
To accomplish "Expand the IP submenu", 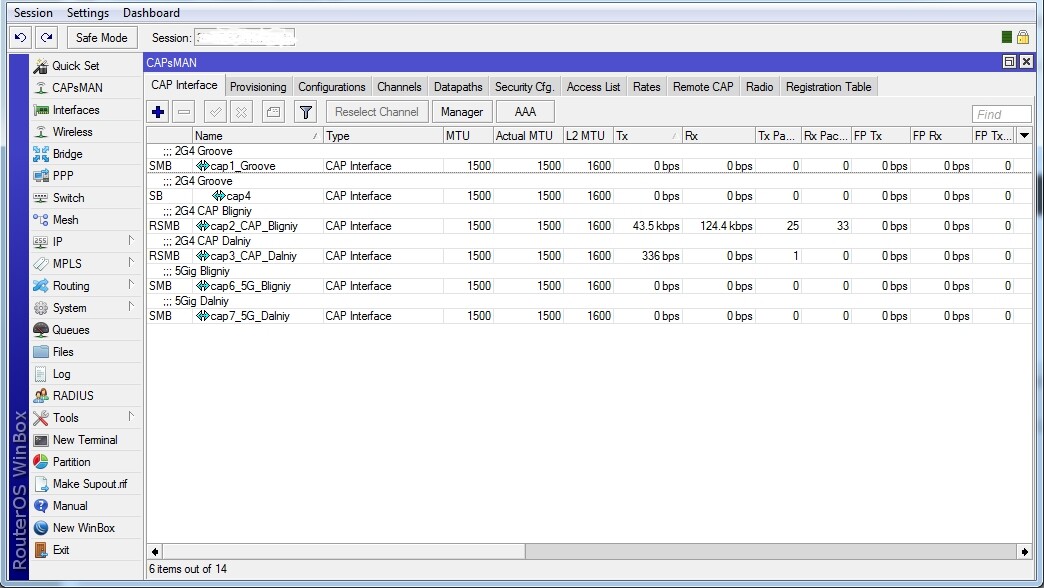I will click(x=131, y=241).
